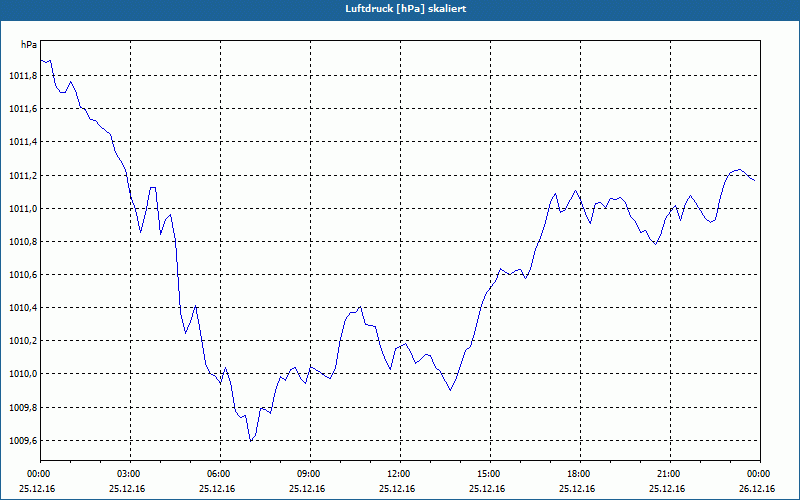Select the y-axis value "1010,0"
This screenshot has height=500, width=800.
(x=23, y=374)
